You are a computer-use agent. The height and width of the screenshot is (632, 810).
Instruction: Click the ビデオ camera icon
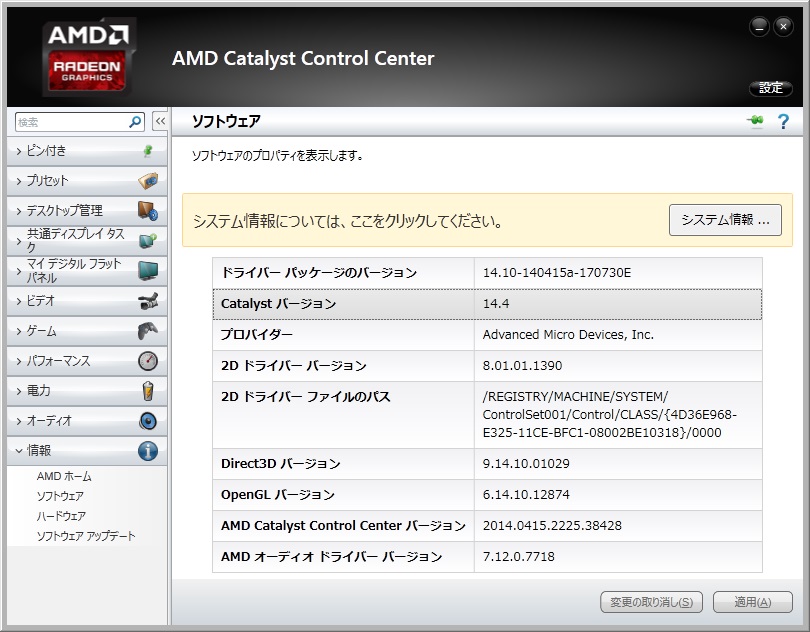(x=147, y=301)
